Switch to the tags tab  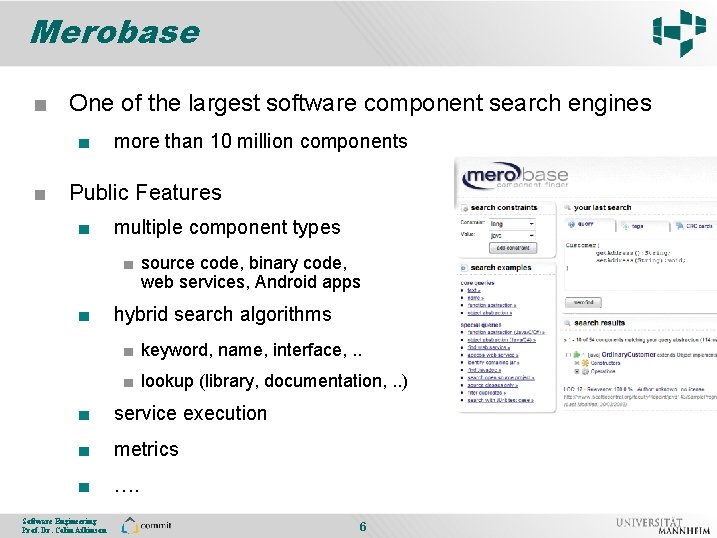[644, 226]
